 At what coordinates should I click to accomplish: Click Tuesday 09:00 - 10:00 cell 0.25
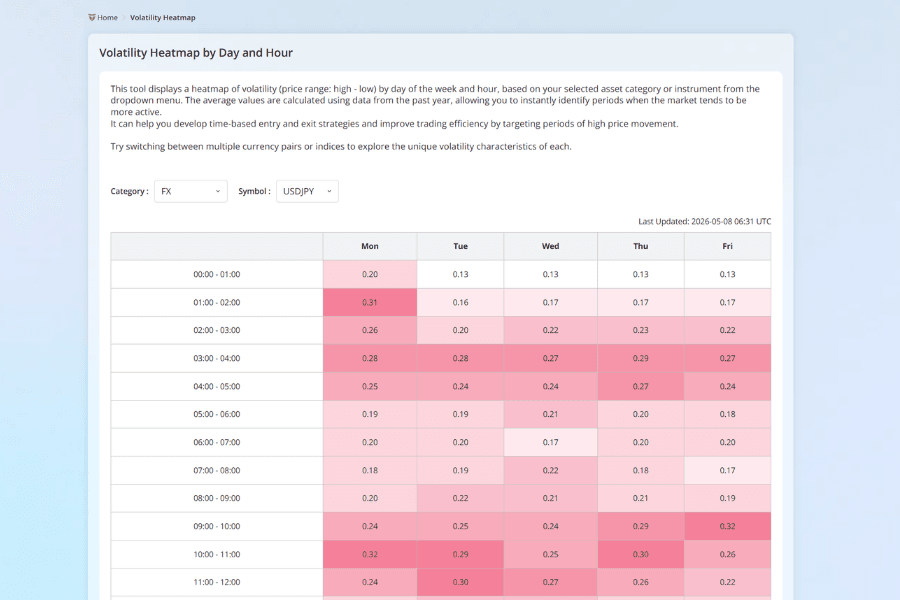460,526
